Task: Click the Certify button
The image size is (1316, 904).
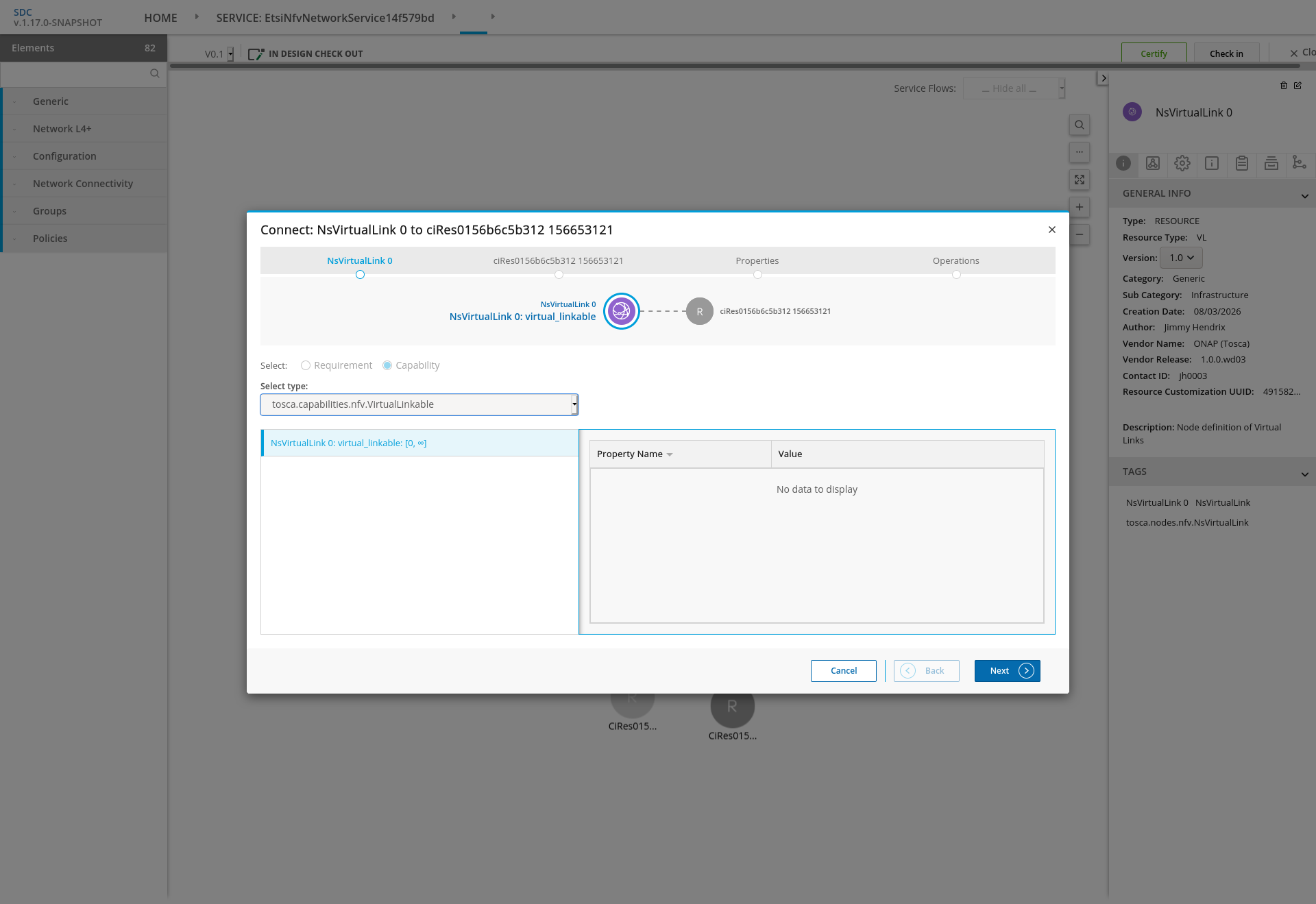Action: [x=1154, y=53]
